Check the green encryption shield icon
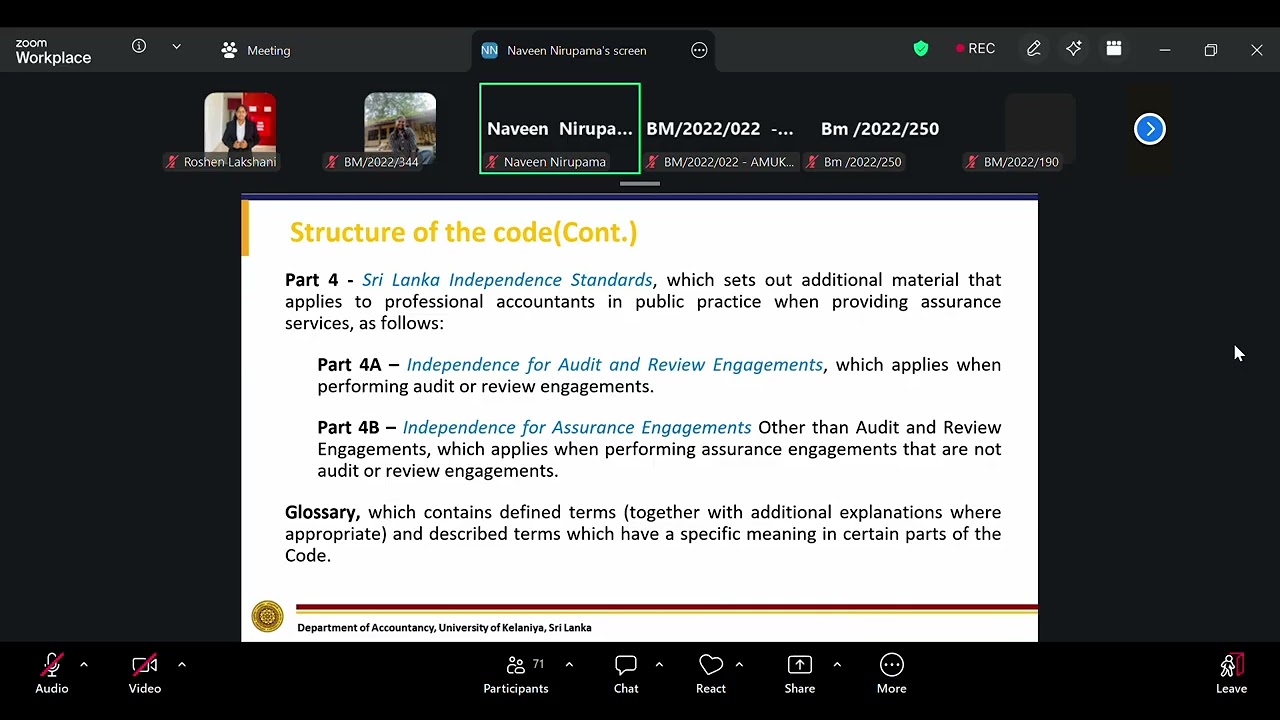 921,49
